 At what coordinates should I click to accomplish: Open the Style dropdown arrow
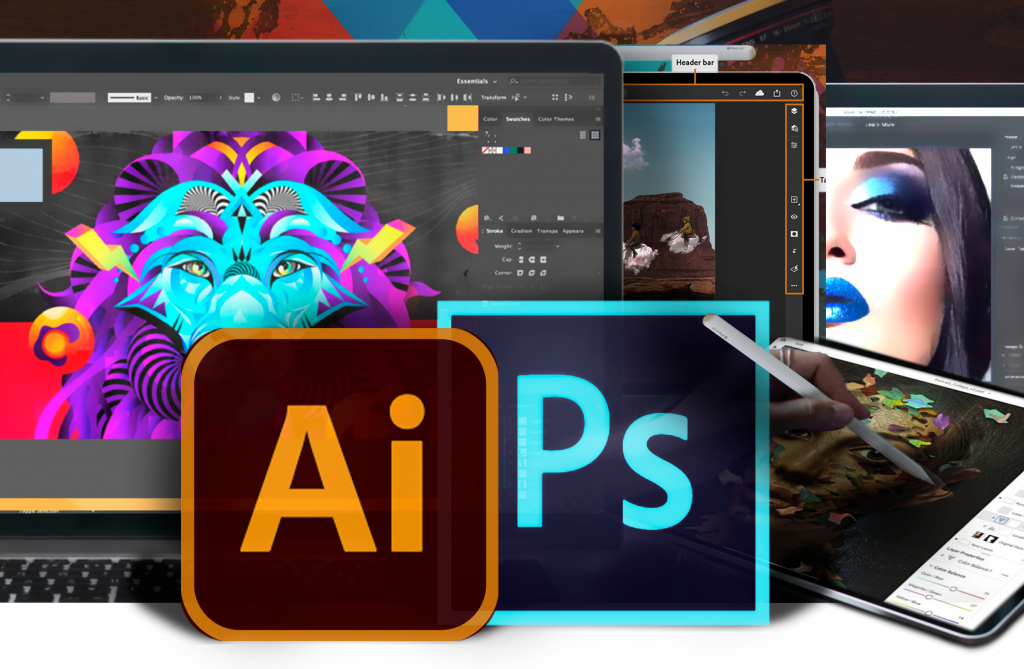tap(259, 97)
